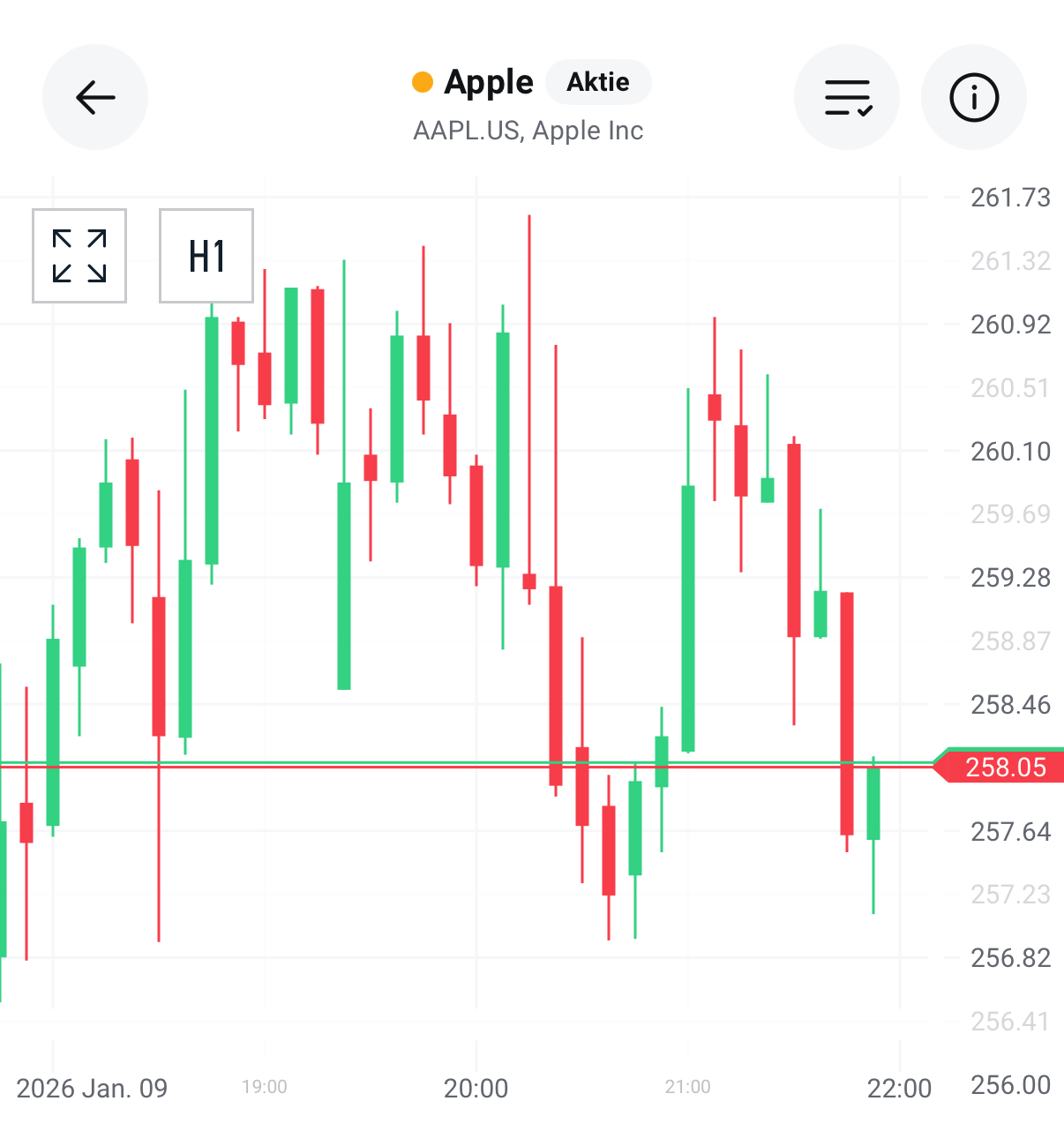Screen dimensions: 1064x1146
Task: Click the 256.00 price axis label
Action: 1010,1084
